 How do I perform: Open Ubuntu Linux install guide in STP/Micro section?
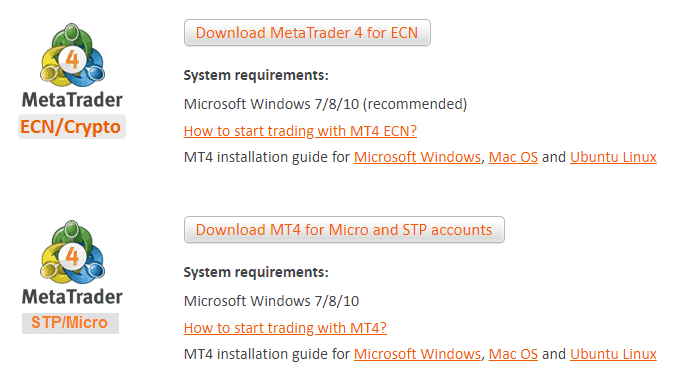(613, 354)
